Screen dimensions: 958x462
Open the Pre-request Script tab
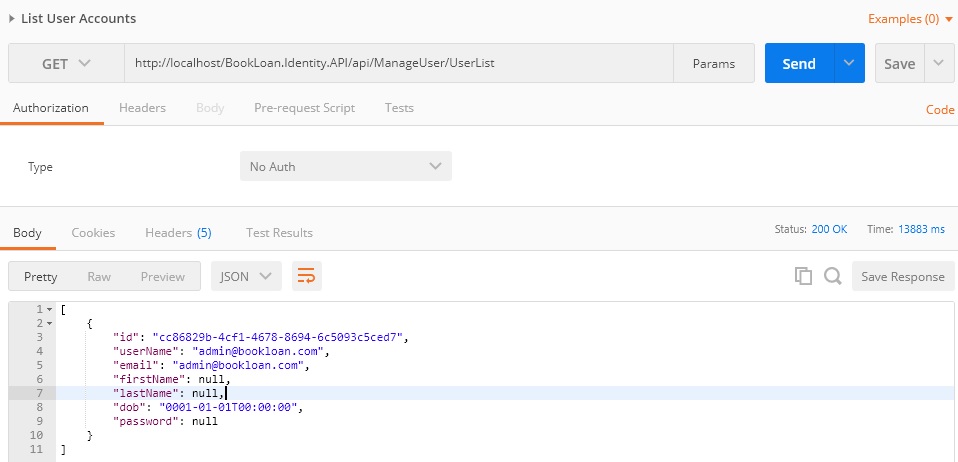[304, 108]
